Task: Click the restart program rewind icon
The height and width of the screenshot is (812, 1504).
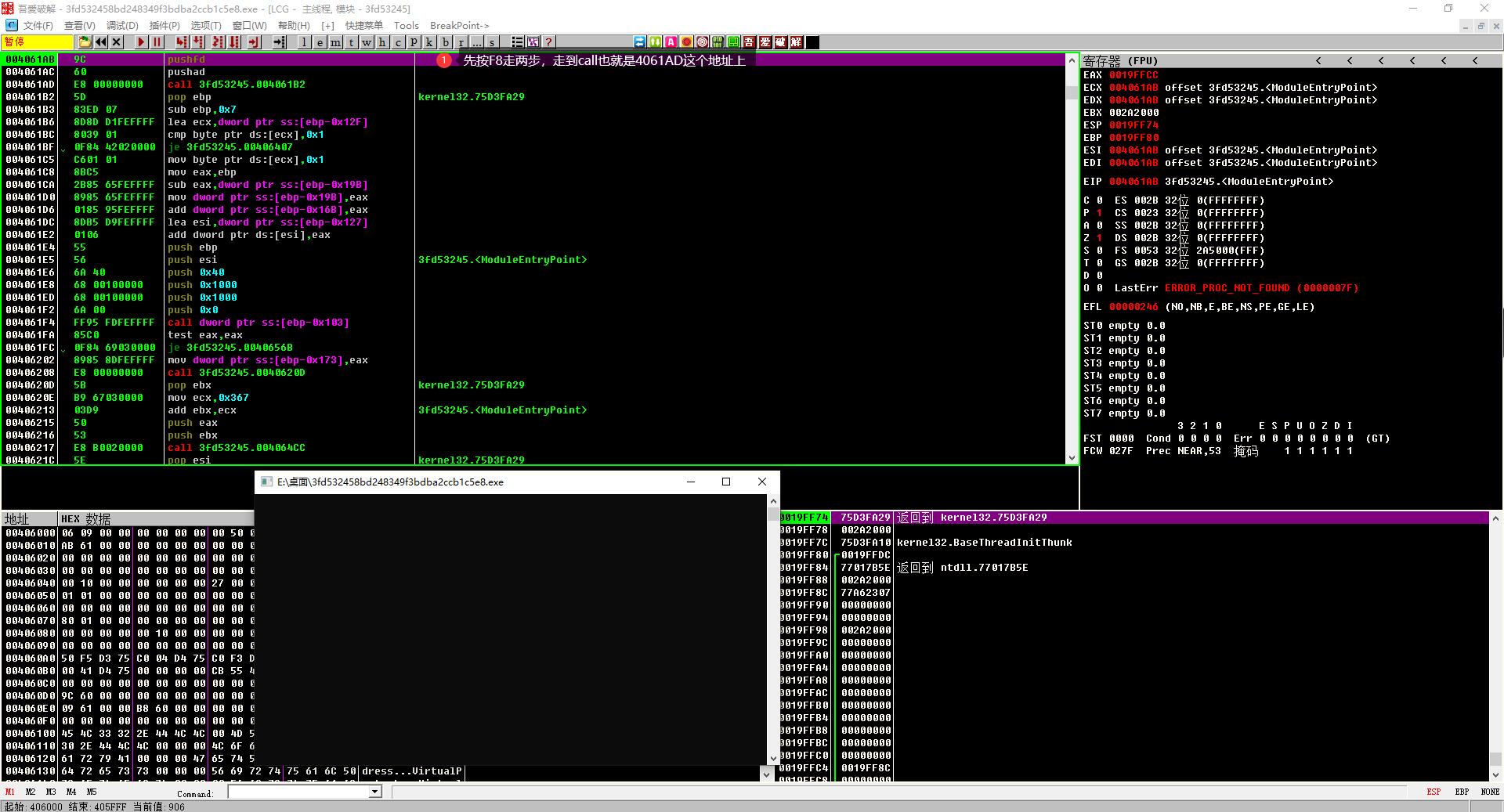Action: pyautogui.click(x=101, y=42)
